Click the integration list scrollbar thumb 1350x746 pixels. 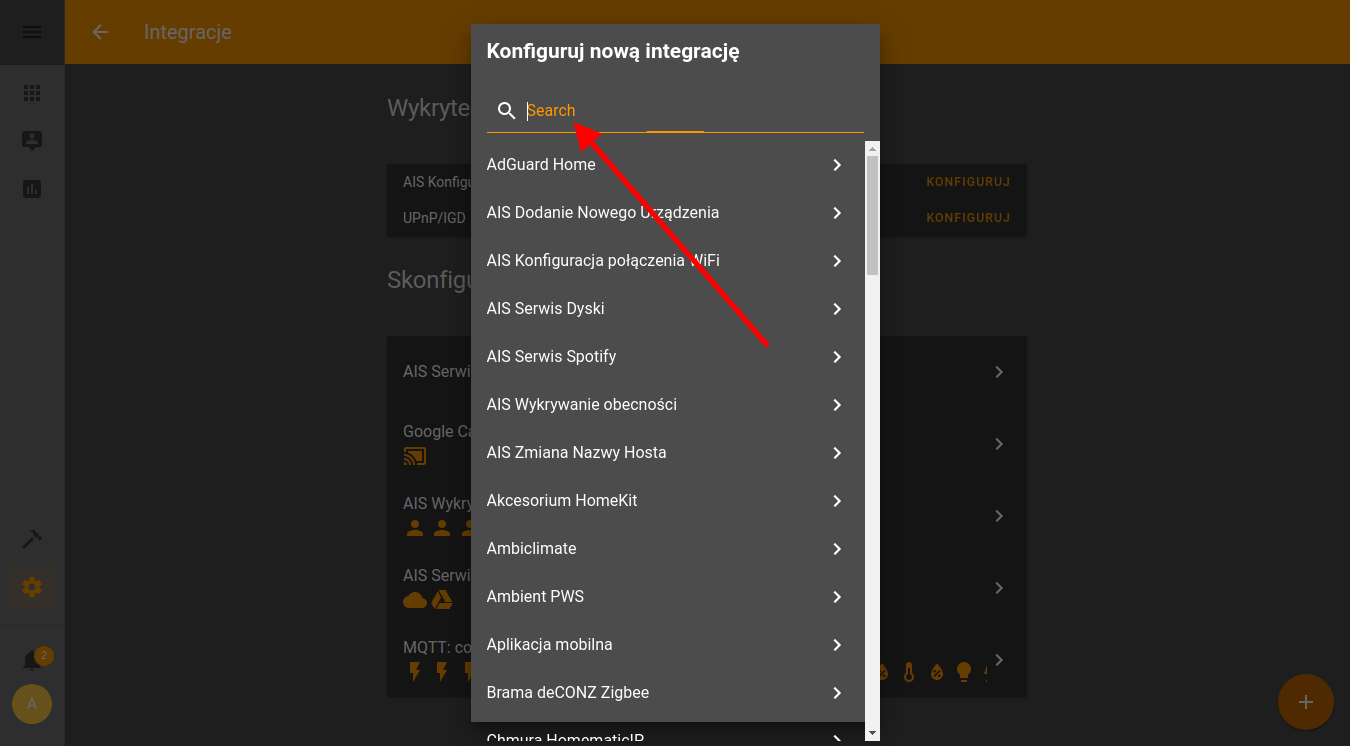(x=872, y=215)
